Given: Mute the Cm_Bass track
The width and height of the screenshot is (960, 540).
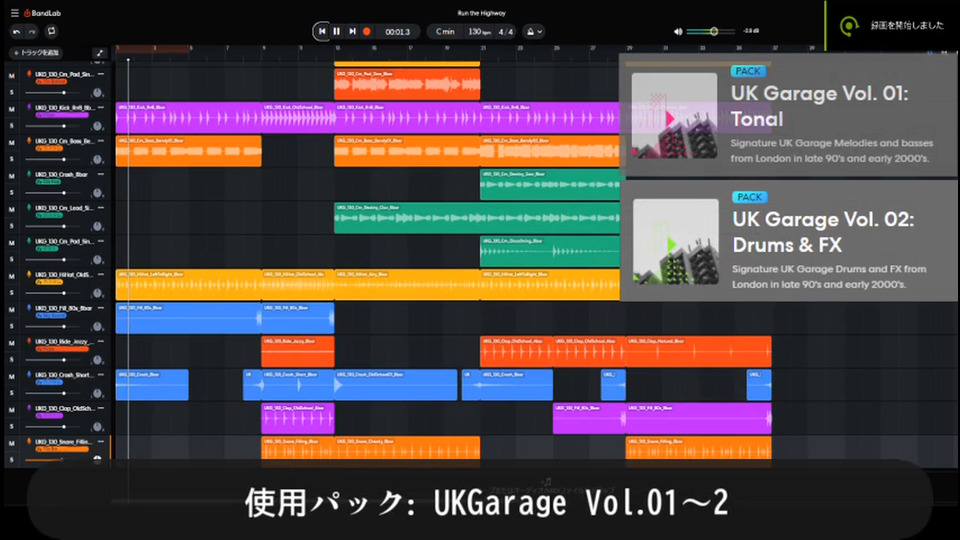Looking at the screenshot, I should click(12, 143).
